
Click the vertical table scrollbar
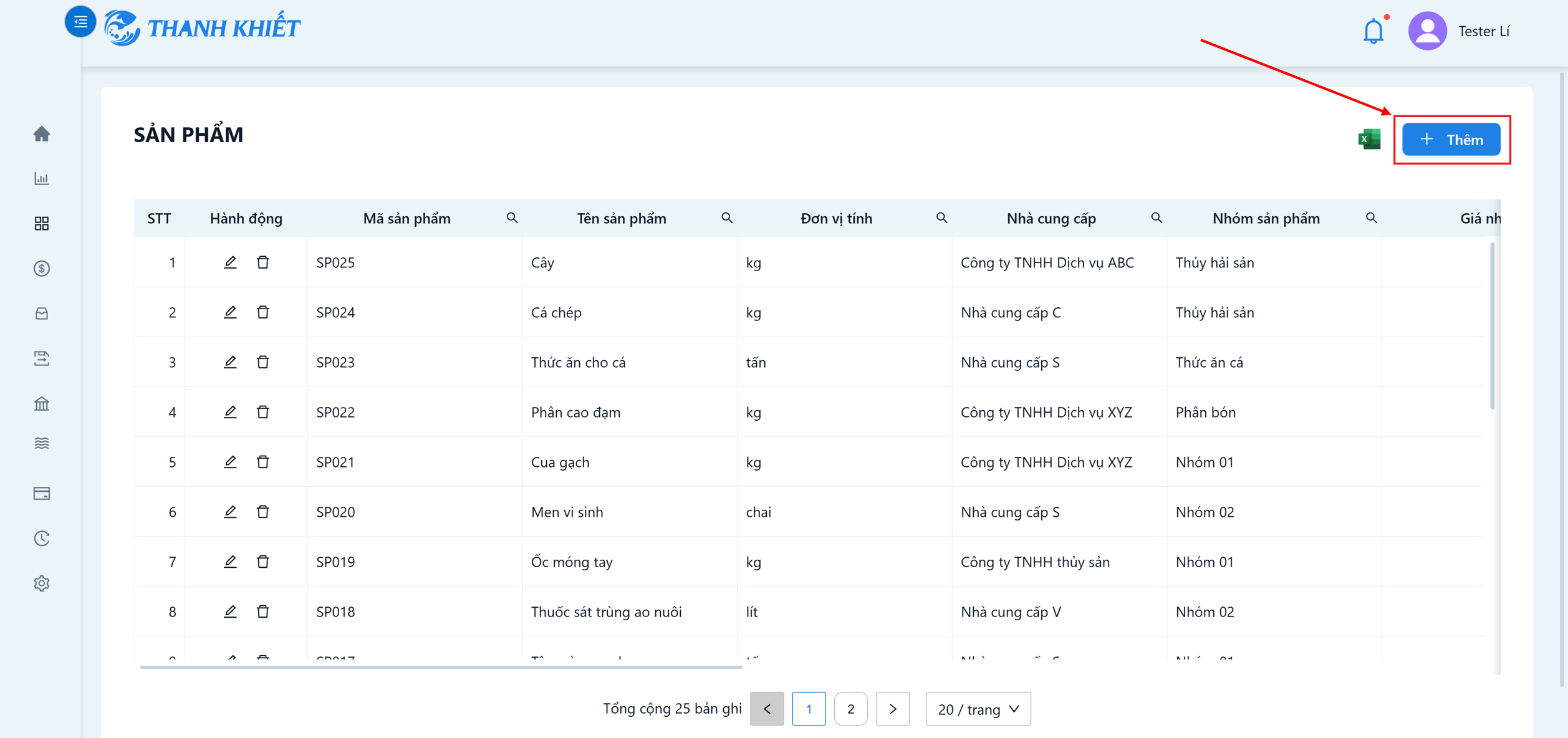1493,326
